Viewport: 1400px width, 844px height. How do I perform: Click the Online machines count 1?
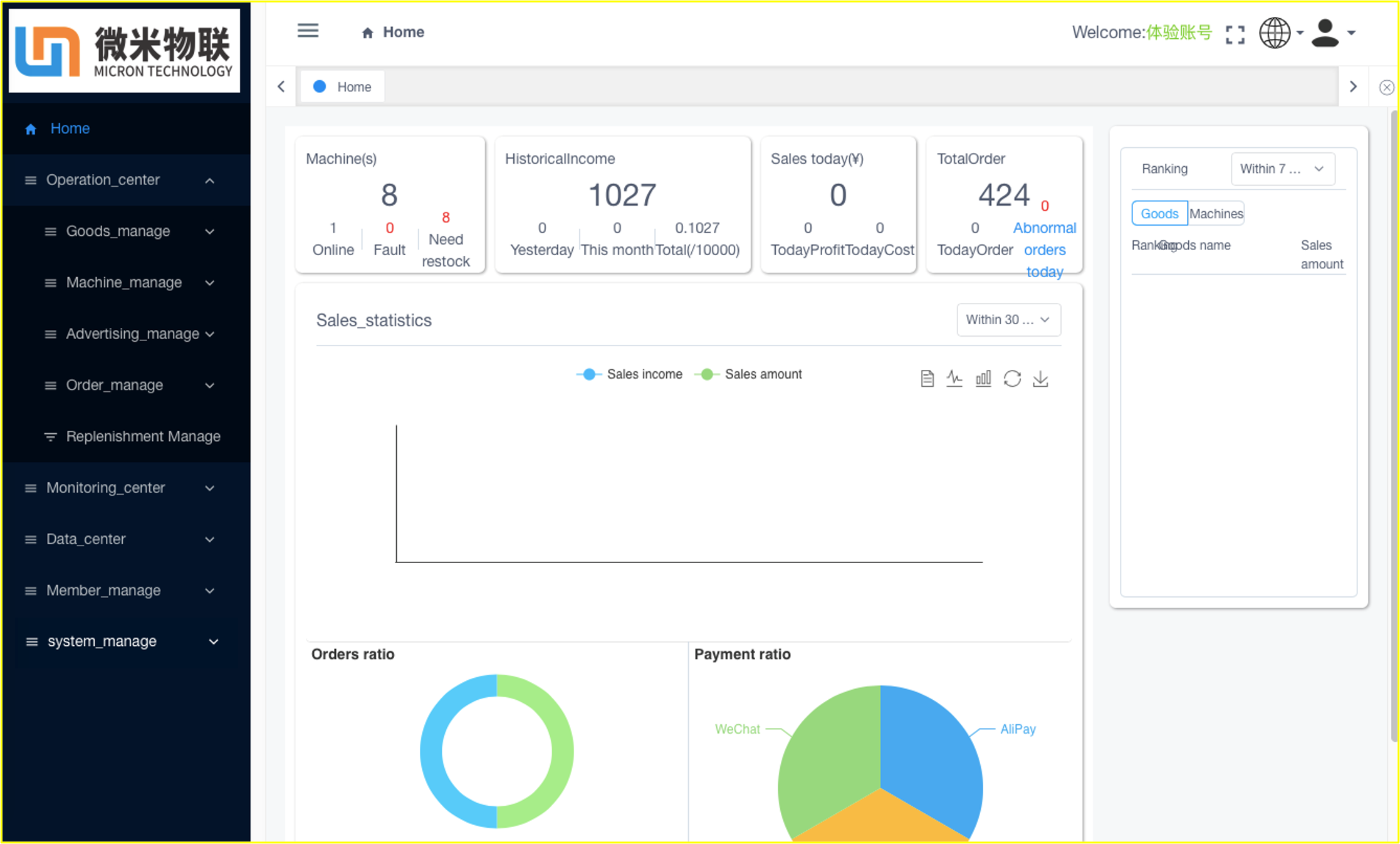click(333, 228)
